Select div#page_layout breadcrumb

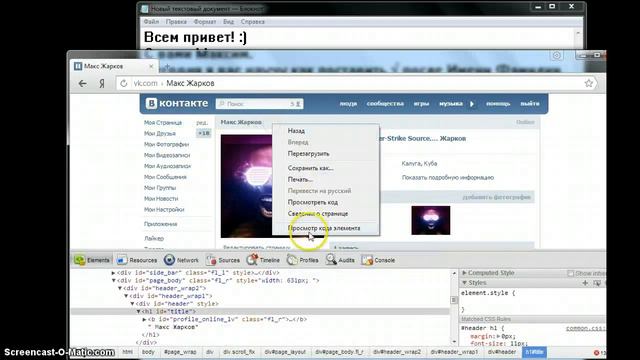coord(285,352)
